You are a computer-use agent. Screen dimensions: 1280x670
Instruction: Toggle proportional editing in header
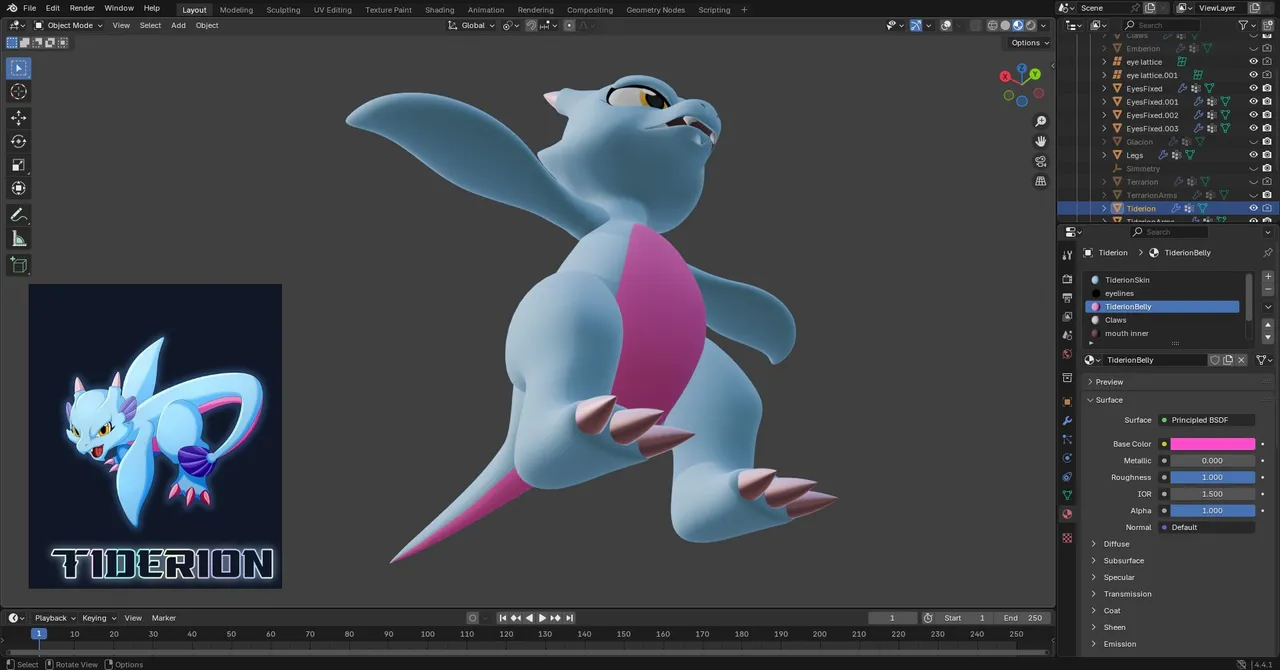tap(570, 25)
